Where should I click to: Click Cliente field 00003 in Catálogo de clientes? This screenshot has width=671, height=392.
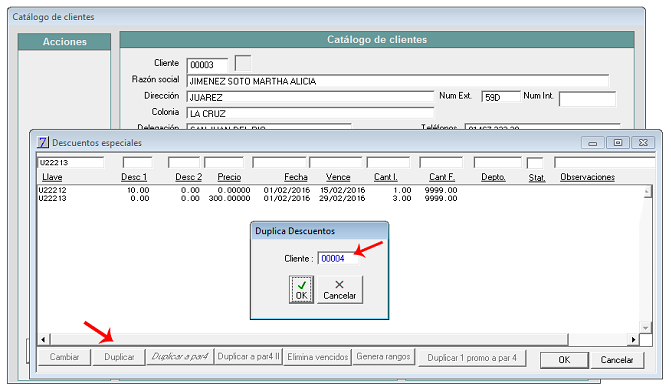207,65
